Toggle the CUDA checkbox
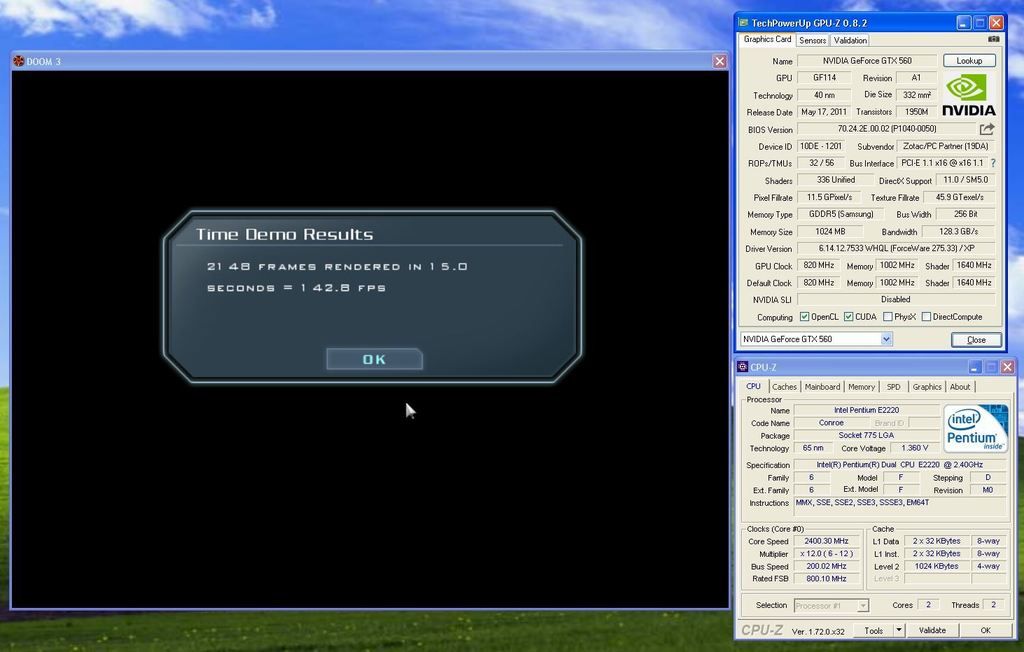 pos(848,317)
